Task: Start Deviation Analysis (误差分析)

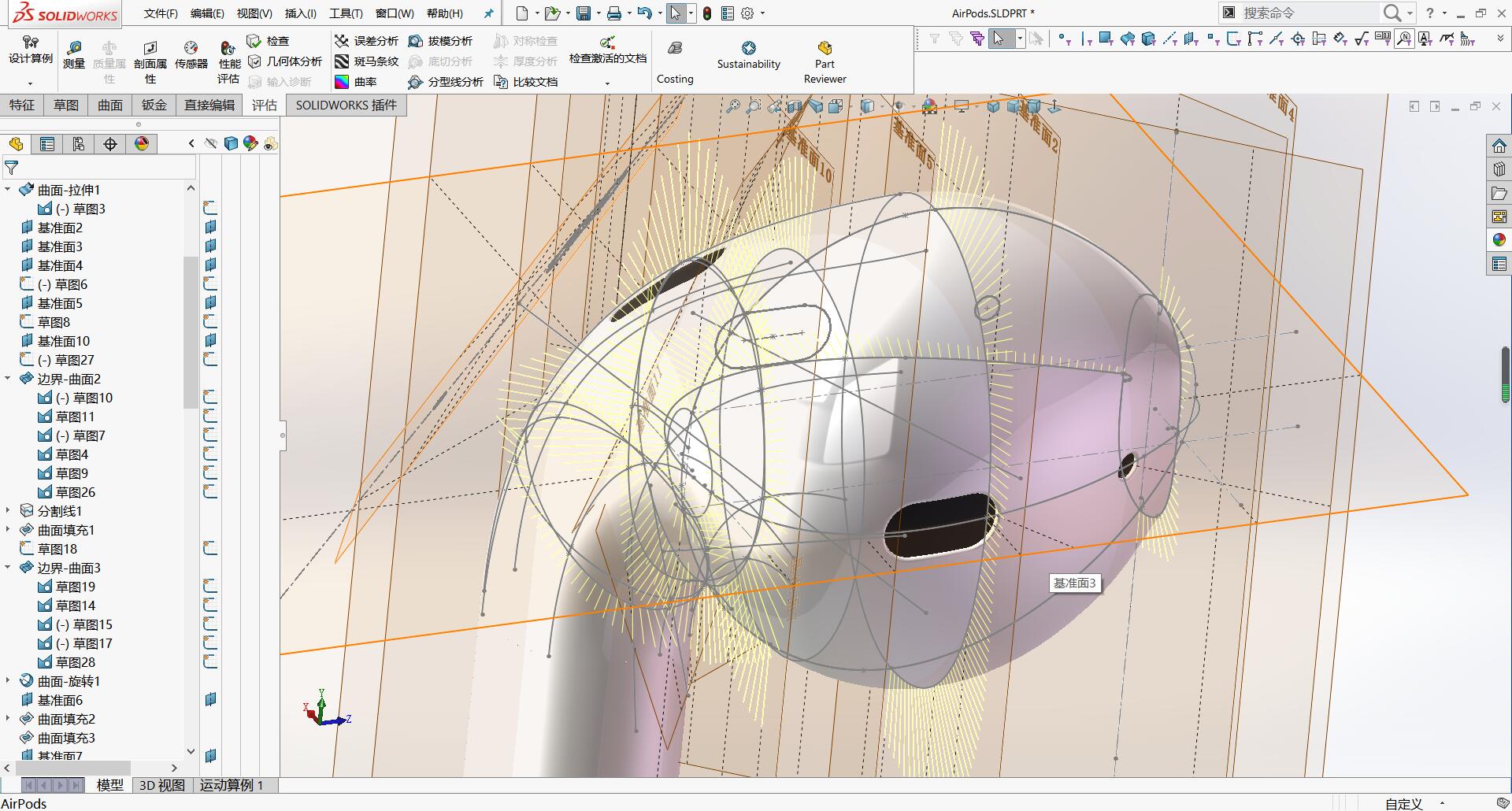Action: click(366, 41)
